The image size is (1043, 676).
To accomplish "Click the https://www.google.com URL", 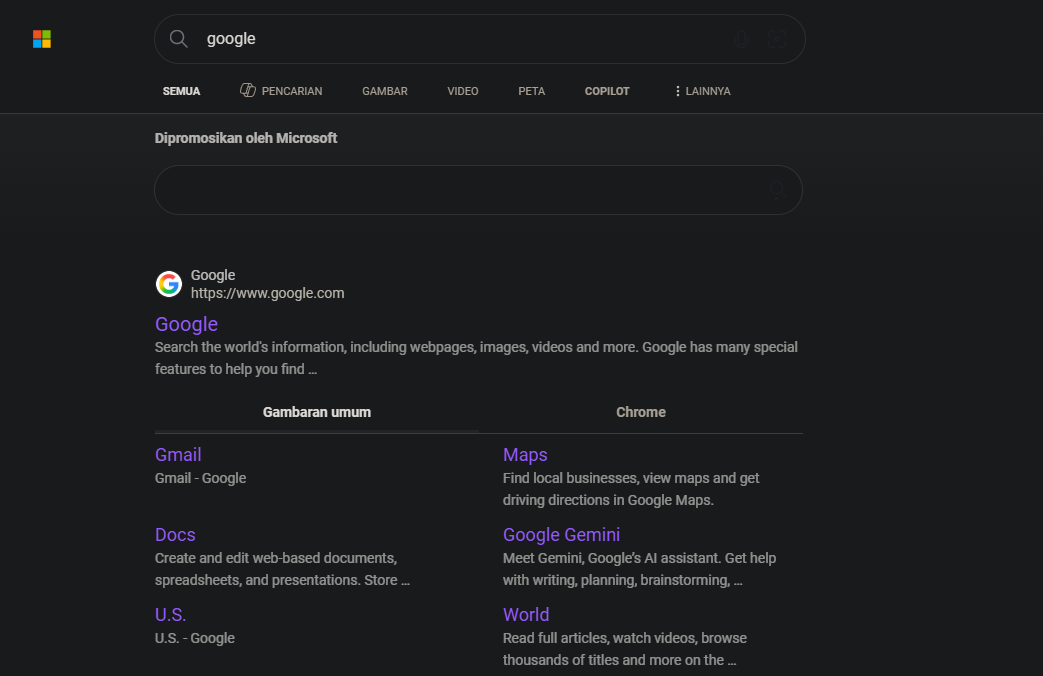I will [267, 293].
